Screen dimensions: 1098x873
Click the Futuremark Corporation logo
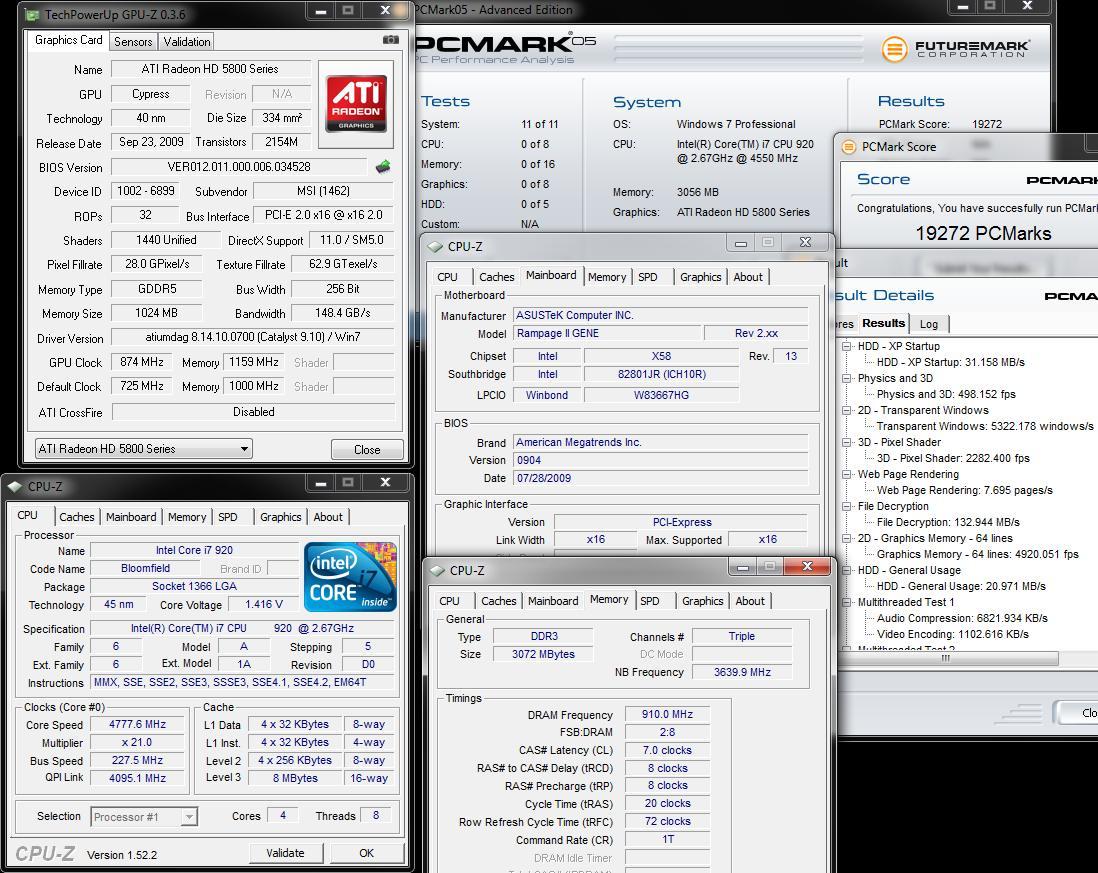955,49
